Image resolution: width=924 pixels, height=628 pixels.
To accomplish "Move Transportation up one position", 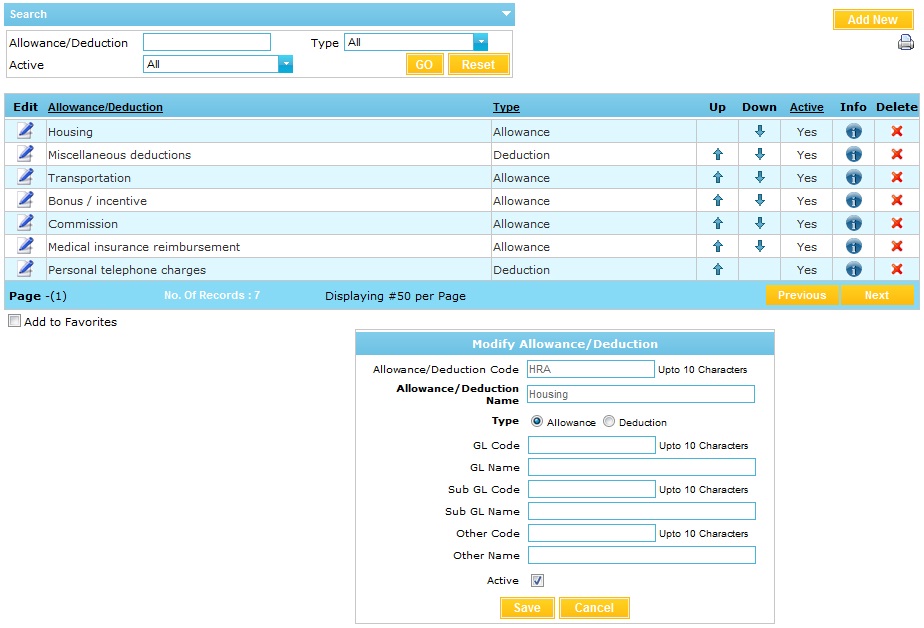I will [x=717, y=177].
